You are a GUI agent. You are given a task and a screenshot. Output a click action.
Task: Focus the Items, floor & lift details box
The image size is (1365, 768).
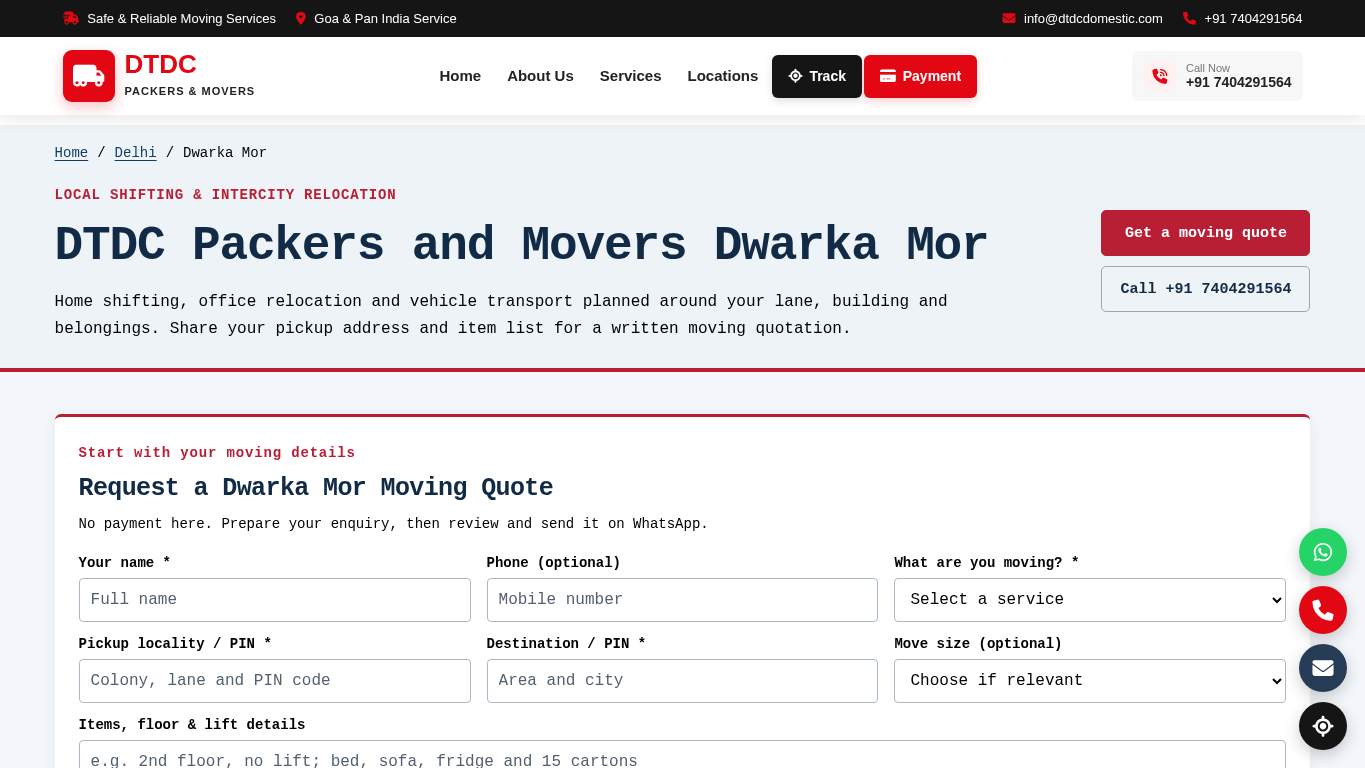682,755
